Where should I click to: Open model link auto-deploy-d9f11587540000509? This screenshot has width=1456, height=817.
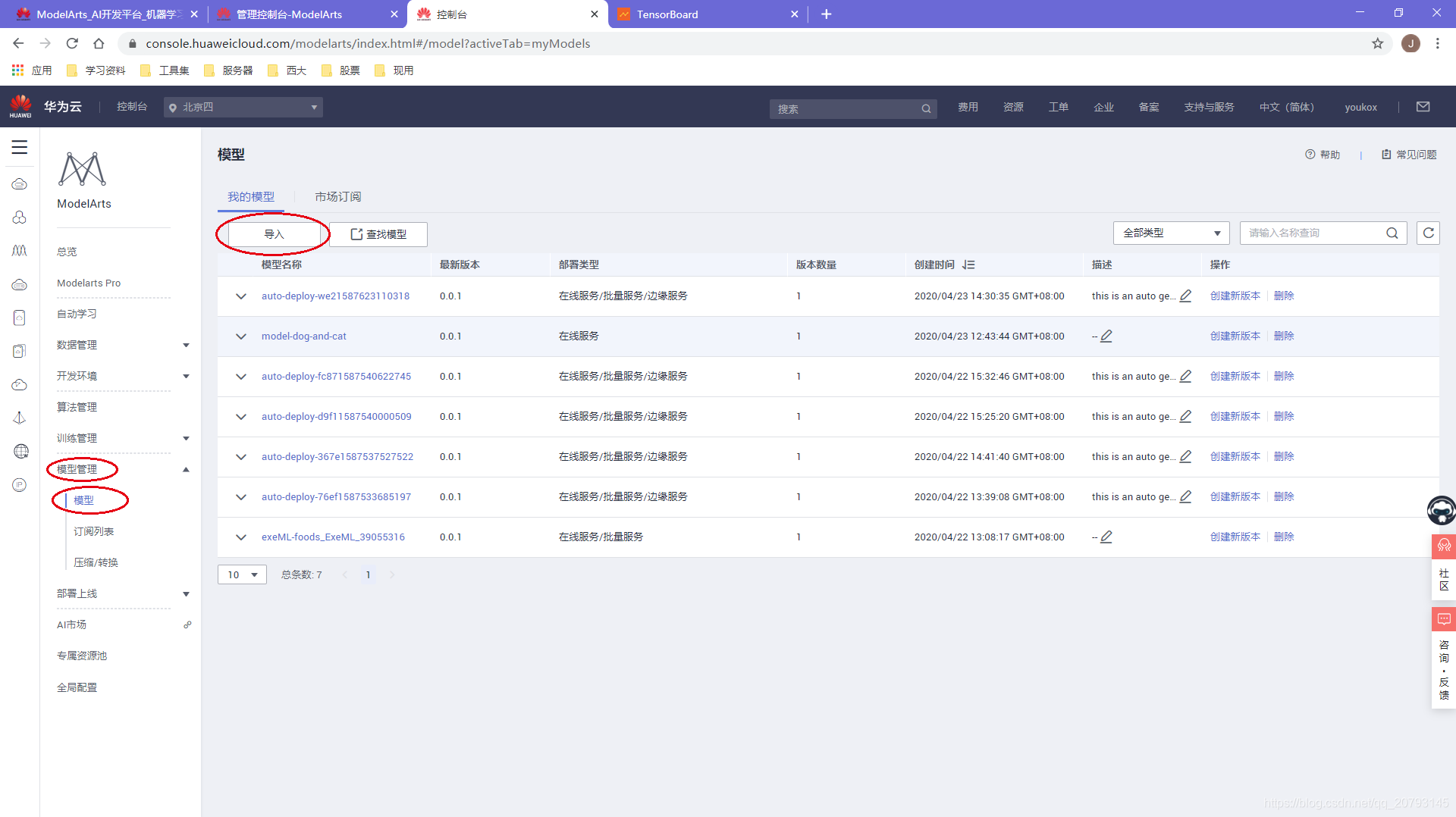(337, 416)
